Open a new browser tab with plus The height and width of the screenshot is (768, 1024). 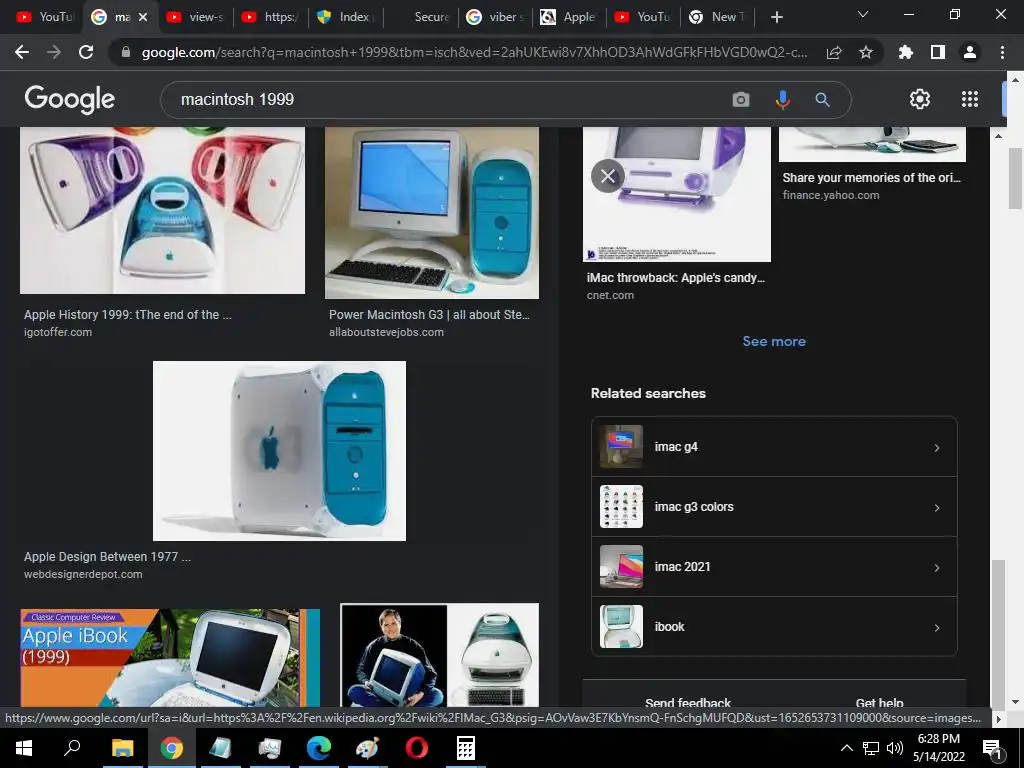click(776, 17)
